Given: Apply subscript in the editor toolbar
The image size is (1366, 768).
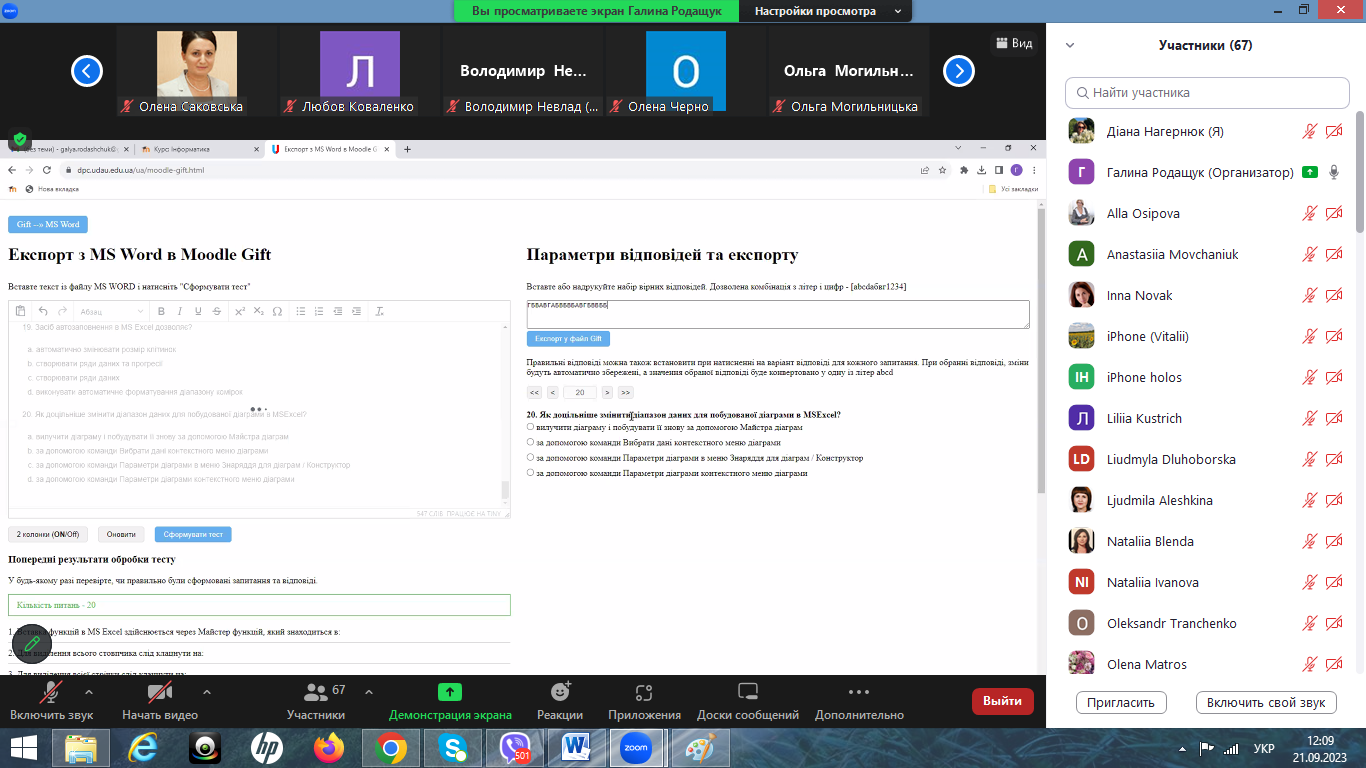Looking at the screenshot, I should click(259, 312).
